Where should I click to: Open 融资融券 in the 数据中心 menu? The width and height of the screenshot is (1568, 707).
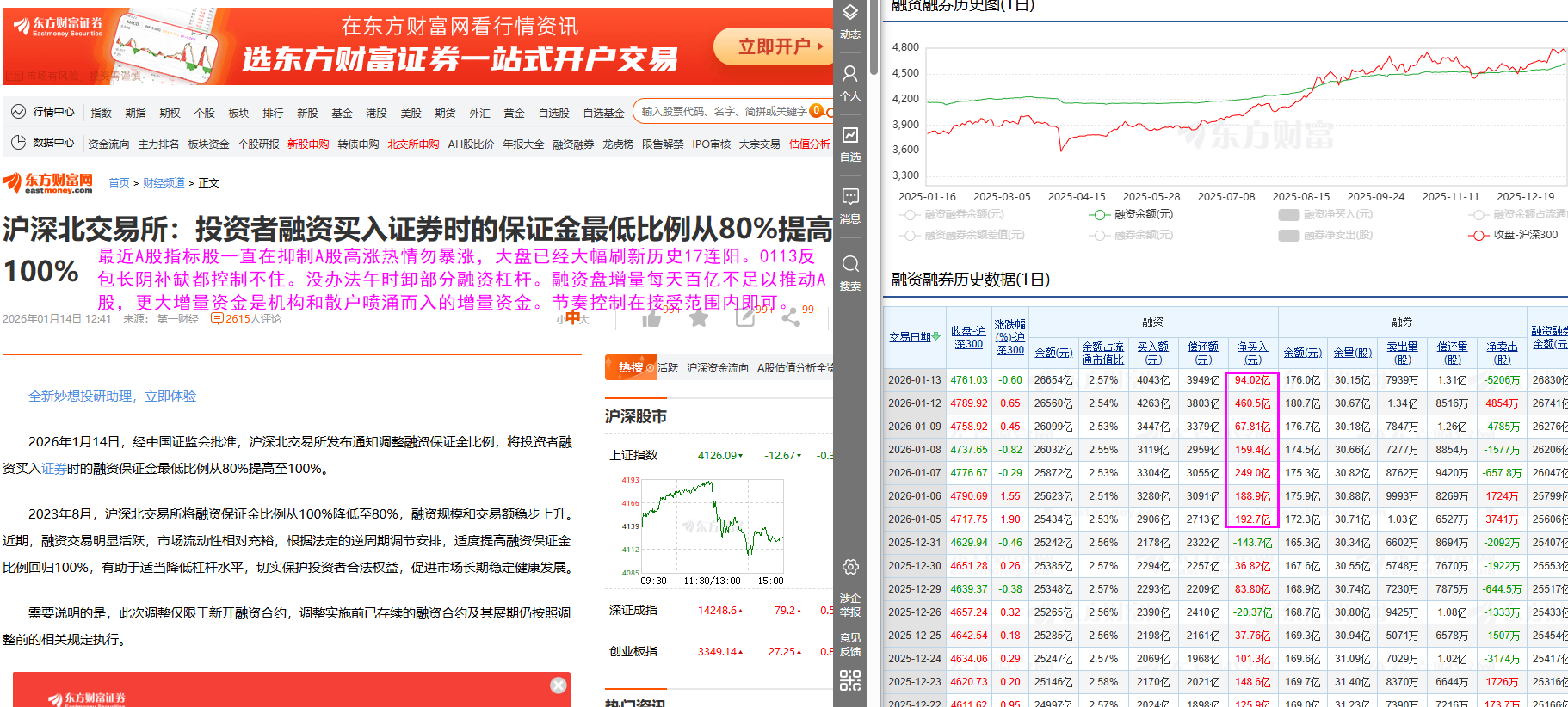coord(573,144)
